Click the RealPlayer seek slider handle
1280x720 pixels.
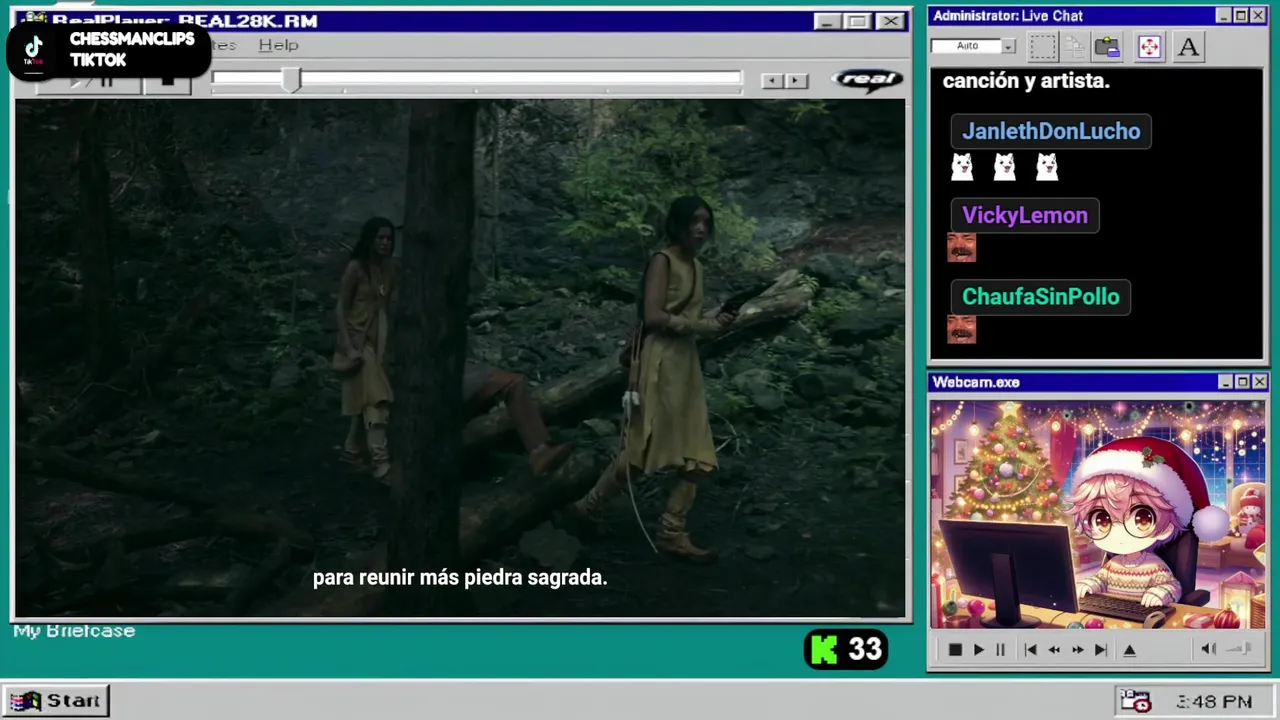pos(291,81)
